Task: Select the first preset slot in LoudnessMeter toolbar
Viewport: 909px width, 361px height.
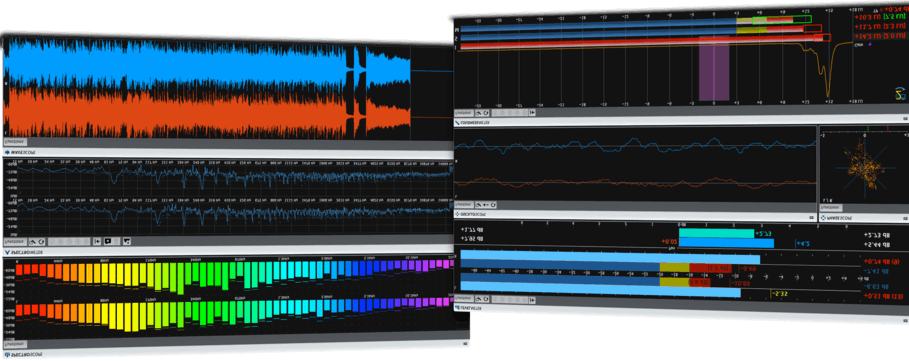Action: (495, 112)
